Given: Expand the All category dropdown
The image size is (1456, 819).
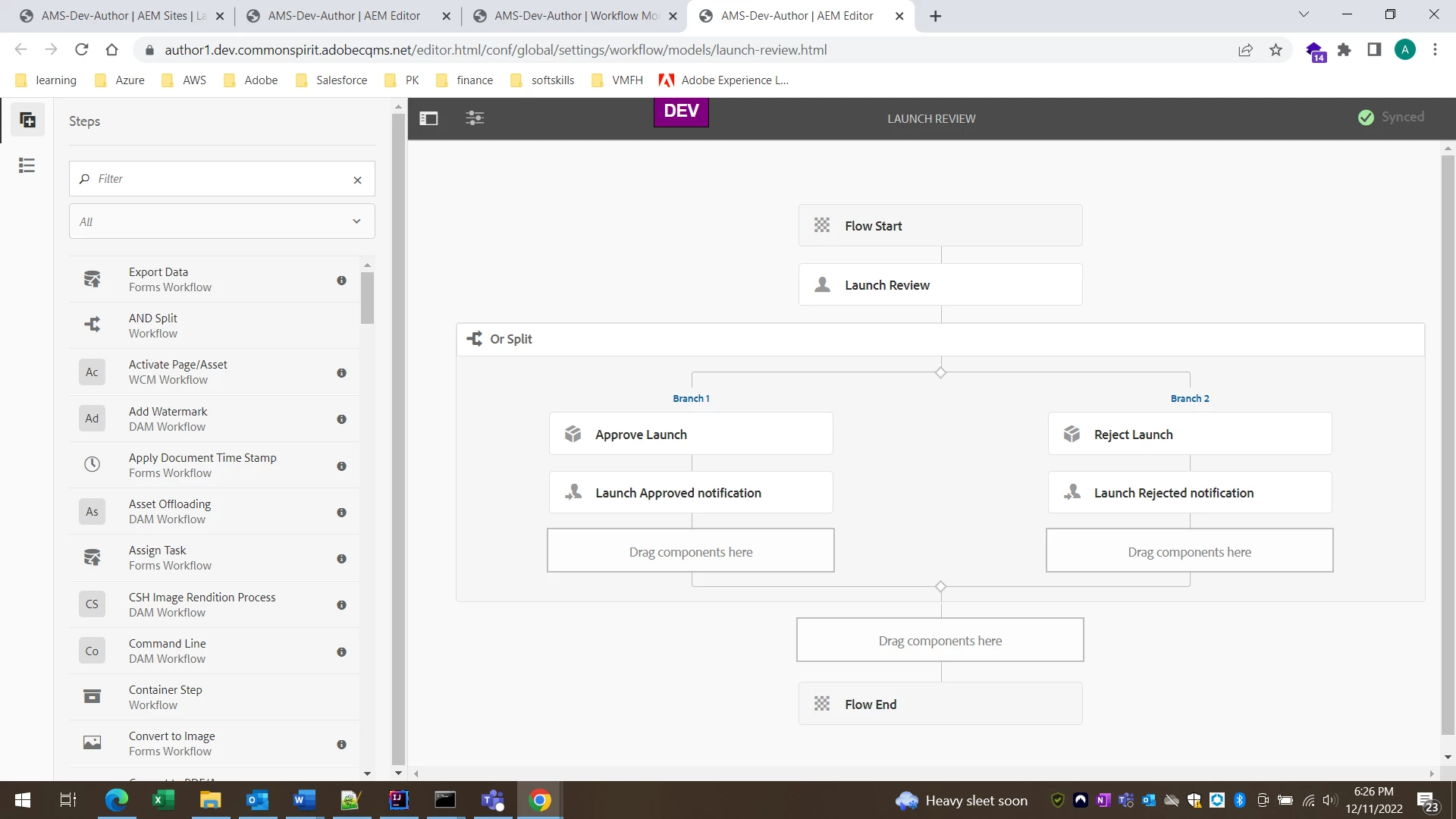Looking at the screenshot, I should click(x=221, y=221).
